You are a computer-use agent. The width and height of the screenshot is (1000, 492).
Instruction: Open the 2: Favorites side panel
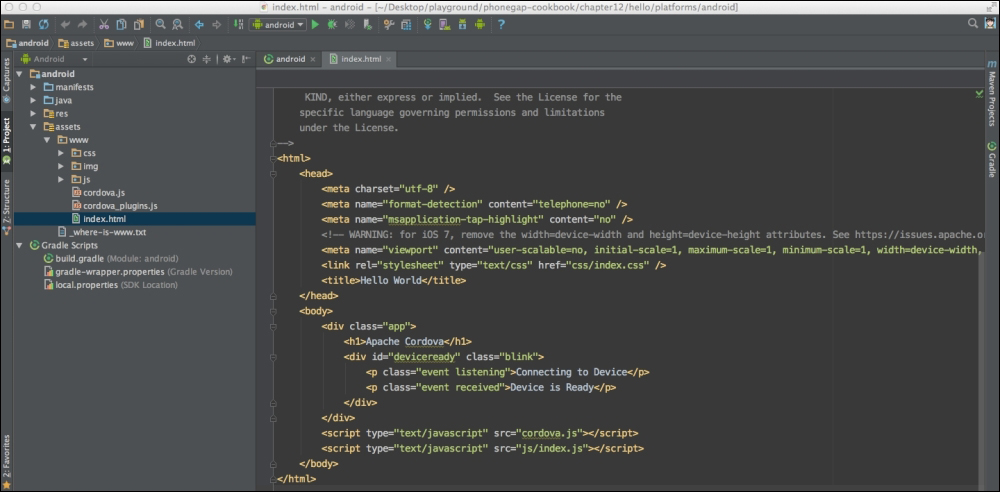click(x=6, y=461)
